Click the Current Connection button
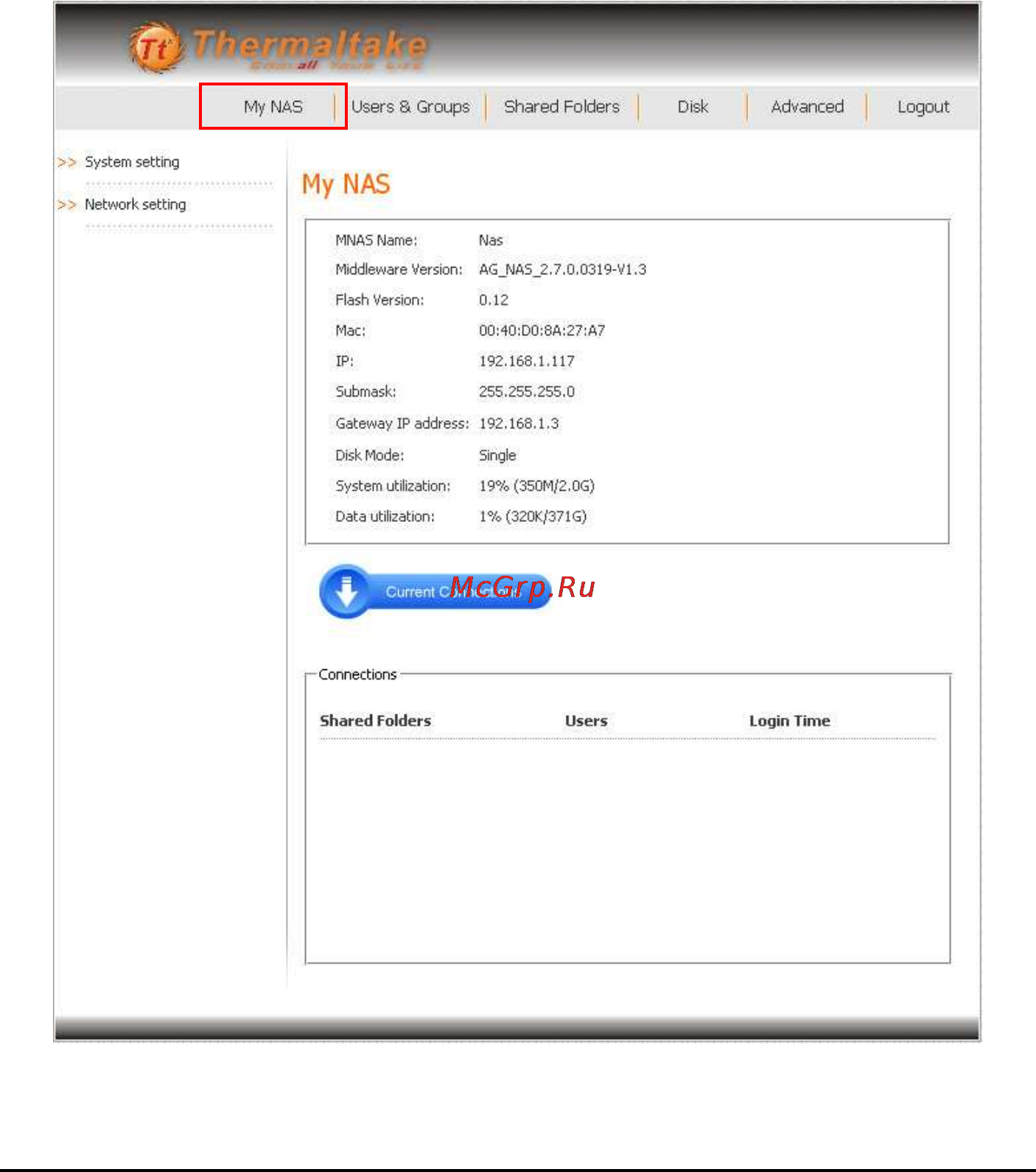The image size is (1036, 1172). [435, 591]
